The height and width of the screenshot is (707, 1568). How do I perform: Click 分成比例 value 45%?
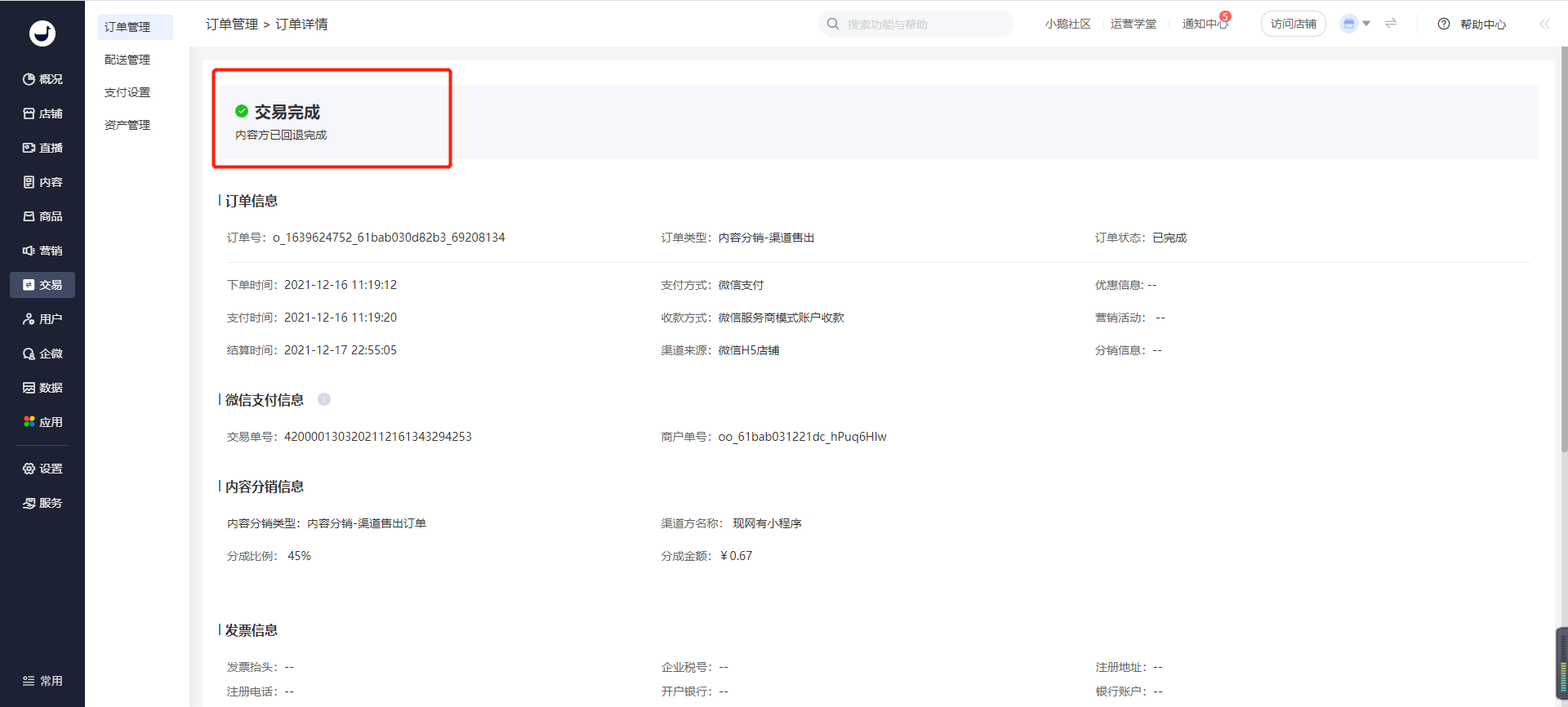(299, 556)
